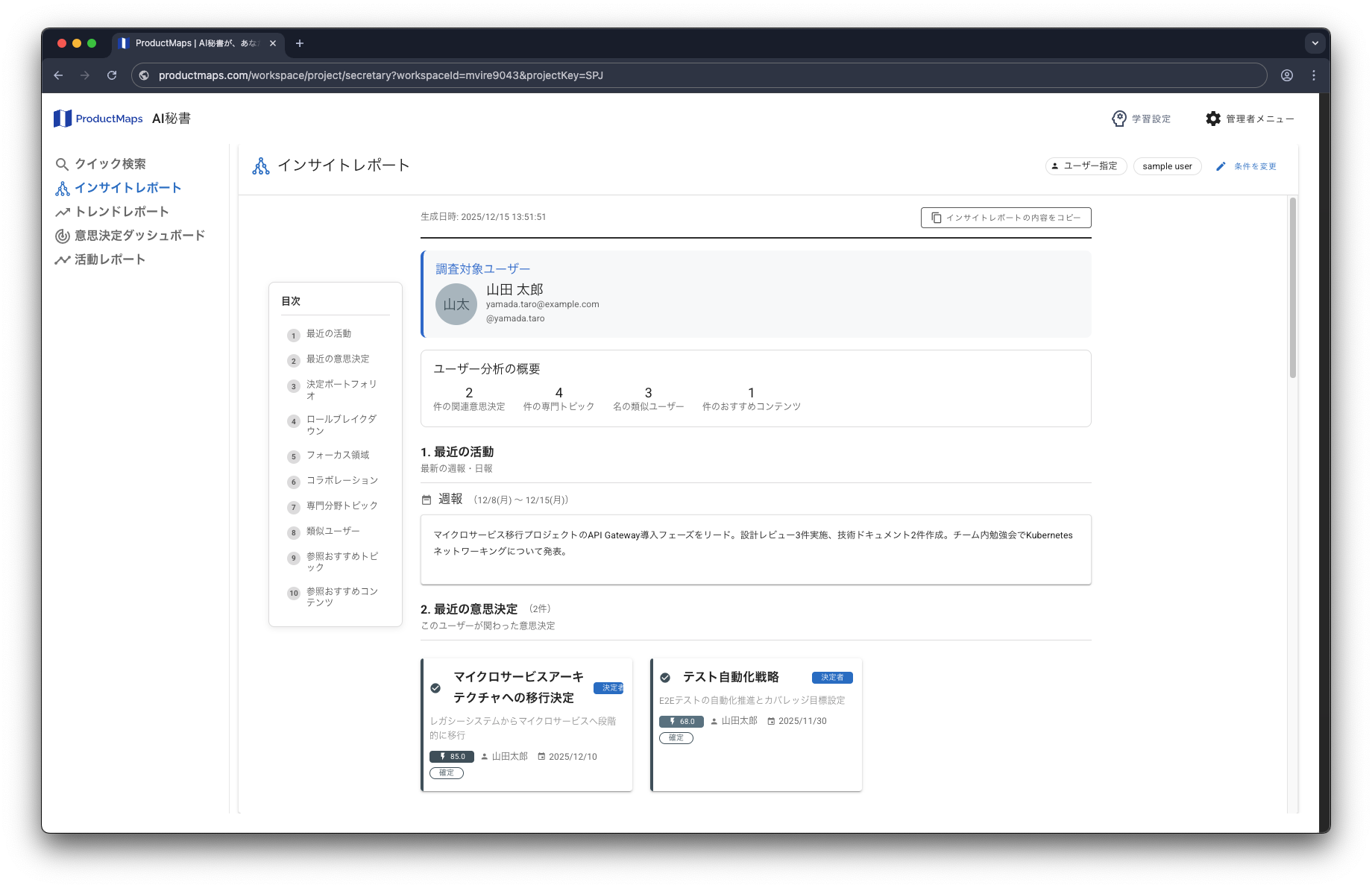Reload the page with the refresh icon
The width and height of the screenshot is (1372, 888).
point(112,75)
